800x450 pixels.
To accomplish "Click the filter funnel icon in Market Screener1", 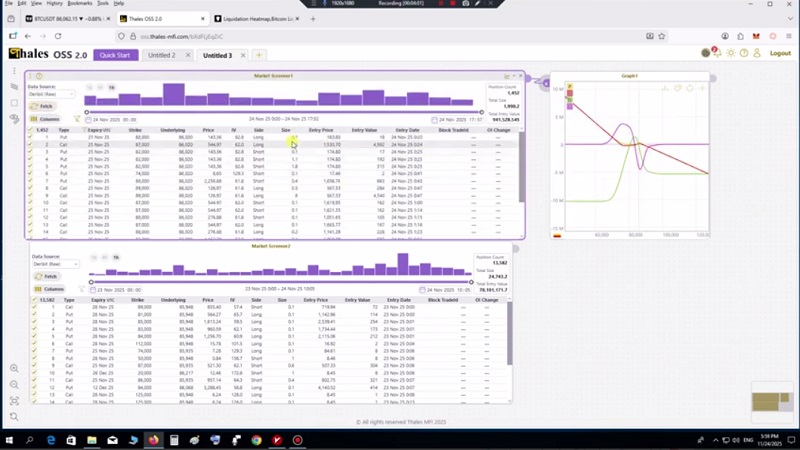I will click(76, 119).
